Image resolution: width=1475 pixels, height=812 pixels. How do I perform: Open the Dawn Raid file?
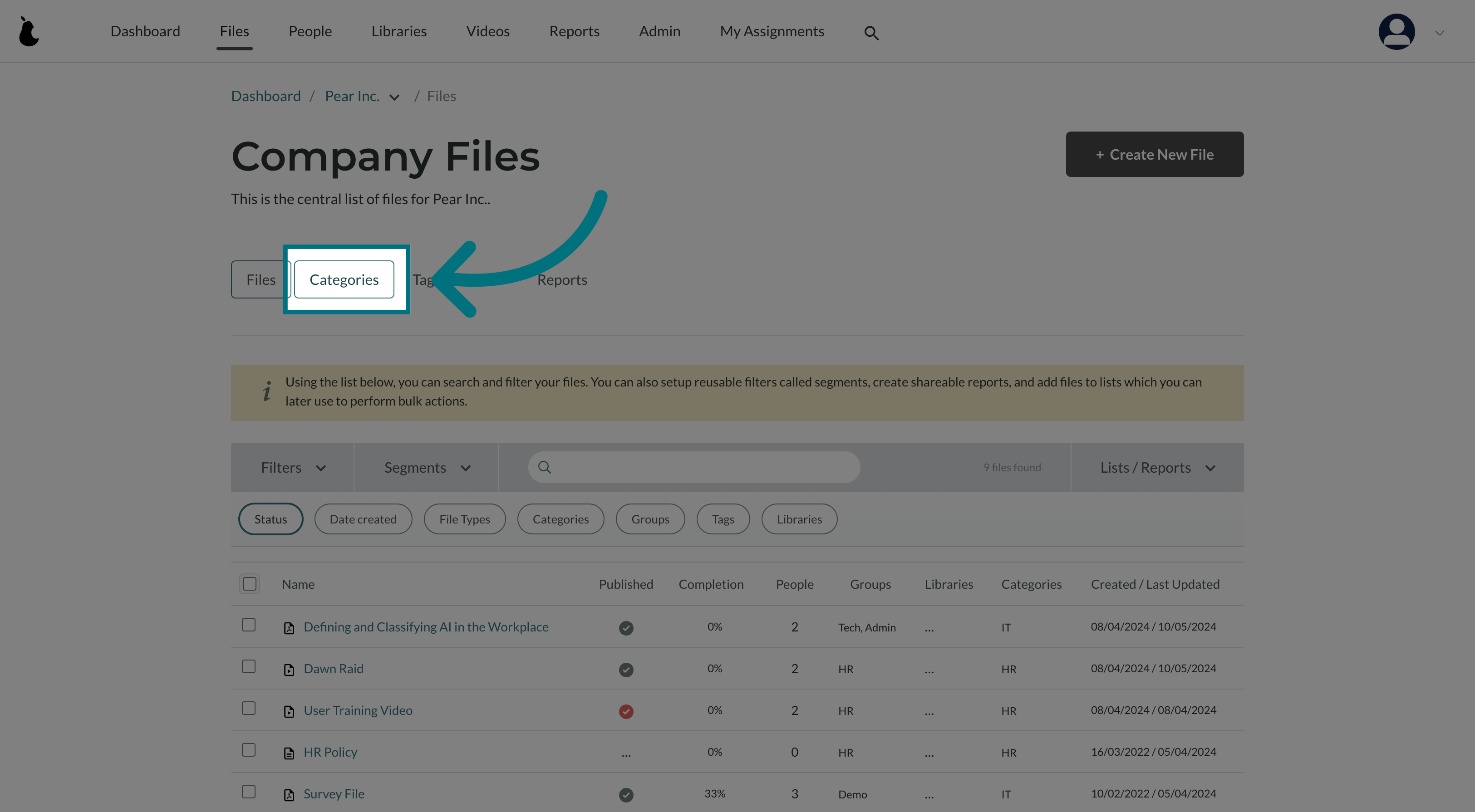click(x=333, y=668)
